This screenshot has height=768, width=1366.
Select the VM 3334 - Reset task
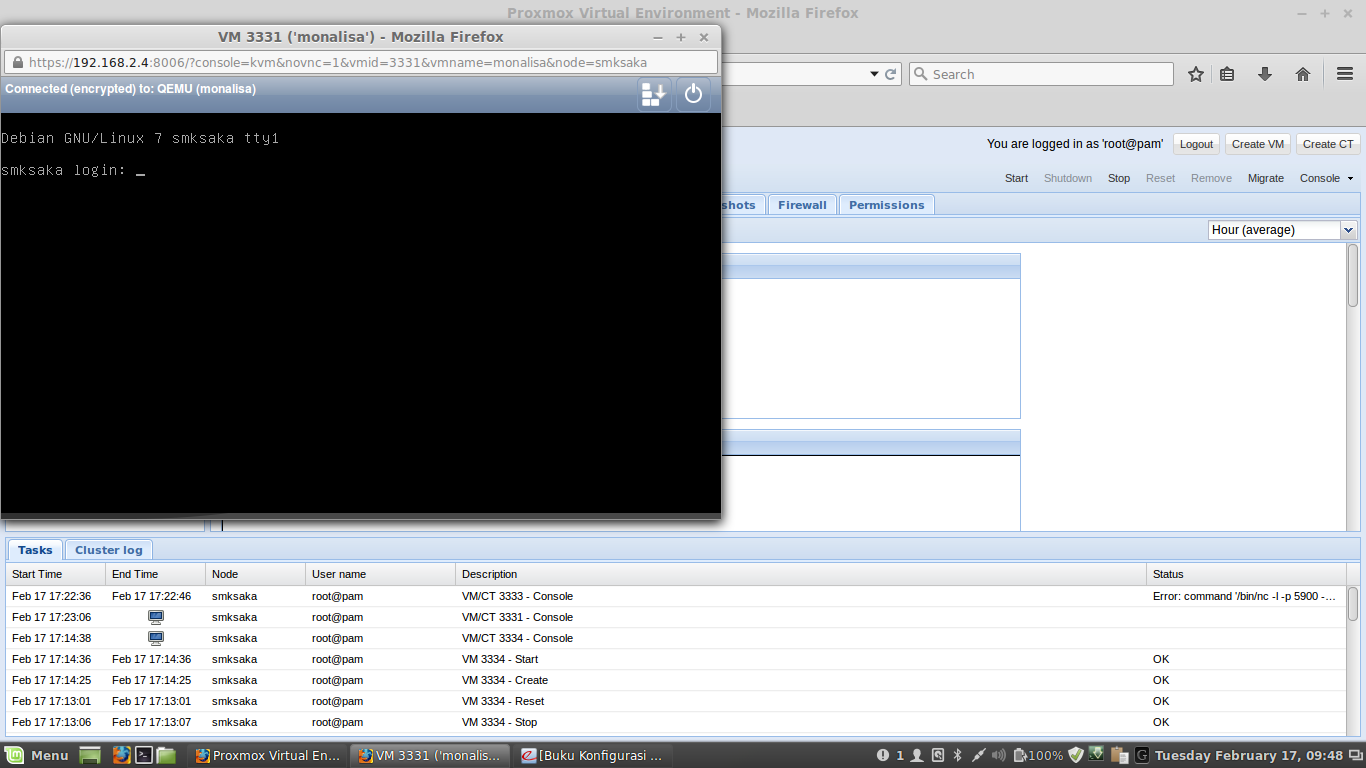pyautogui.click(x=676, y=701)
